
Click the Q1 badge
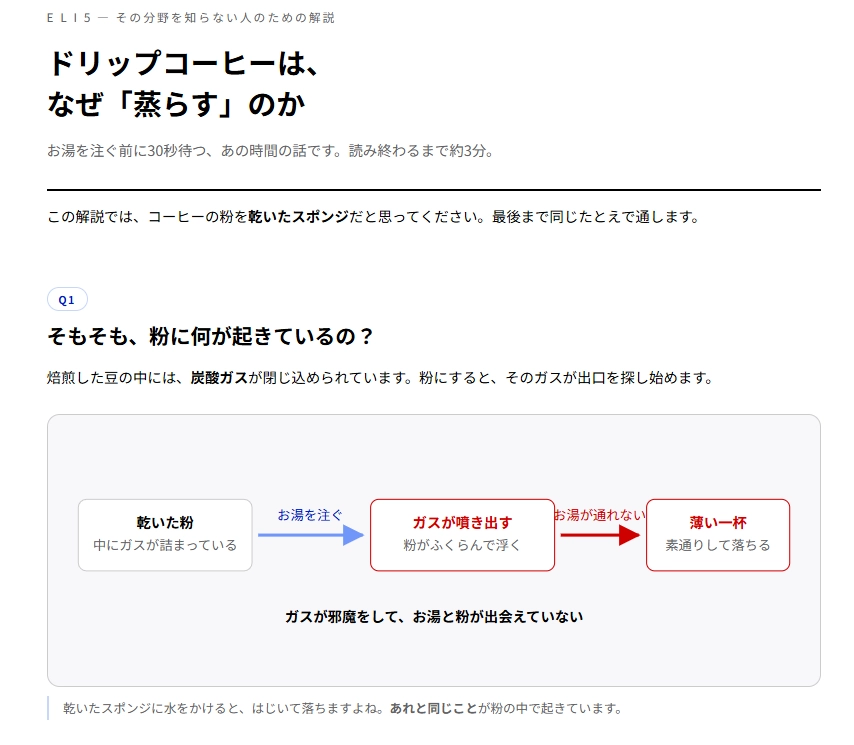point(67,300)
